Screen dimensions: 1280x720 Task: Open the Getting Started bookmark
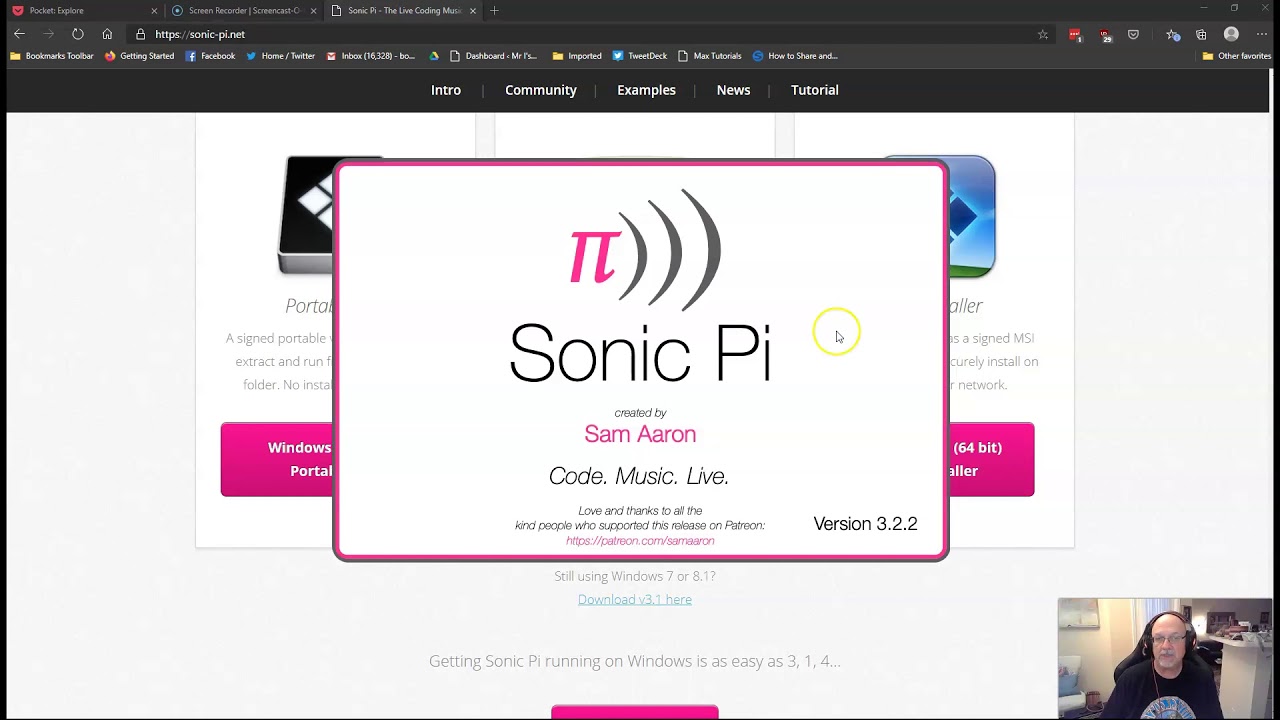point(139,56)
